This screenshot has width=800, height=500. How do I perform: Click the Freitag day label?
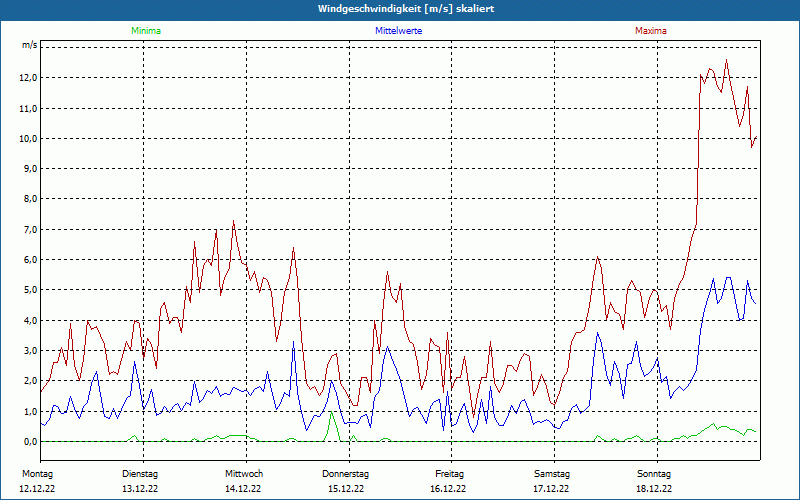click(449, 474)
